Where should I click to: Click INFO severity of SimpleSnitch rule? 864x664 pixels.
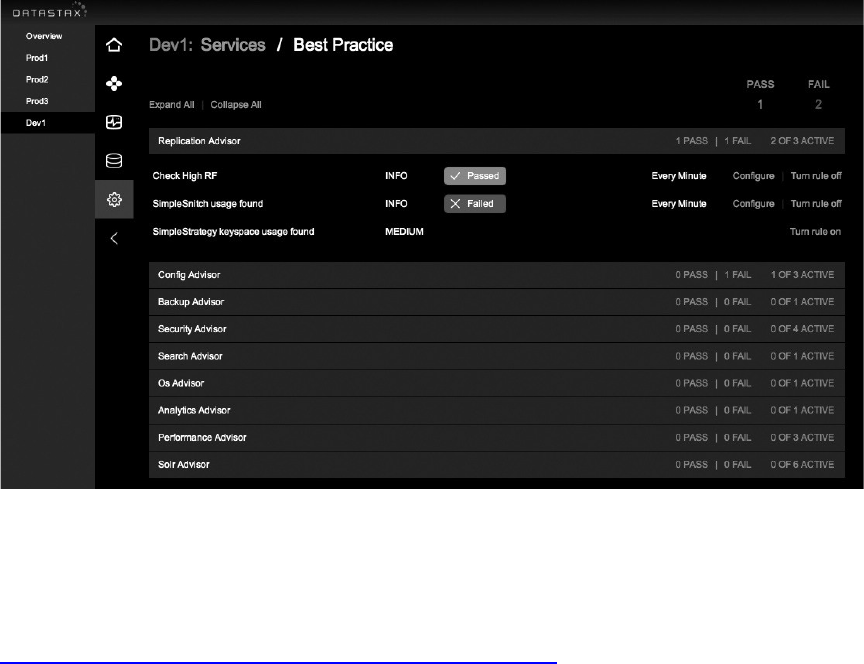coord(396,203)
